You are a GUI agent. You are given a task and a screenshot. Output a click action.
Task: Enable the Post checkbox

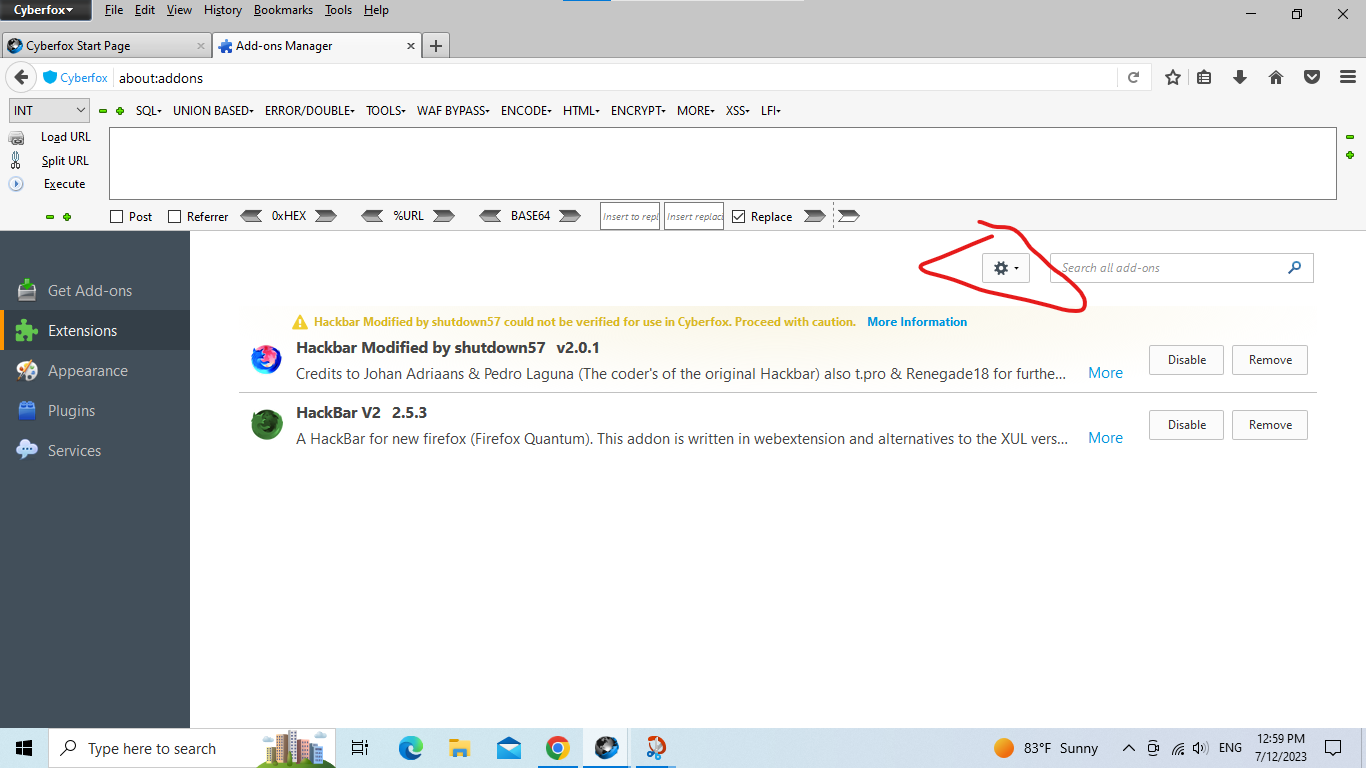(x=116, y=216)
